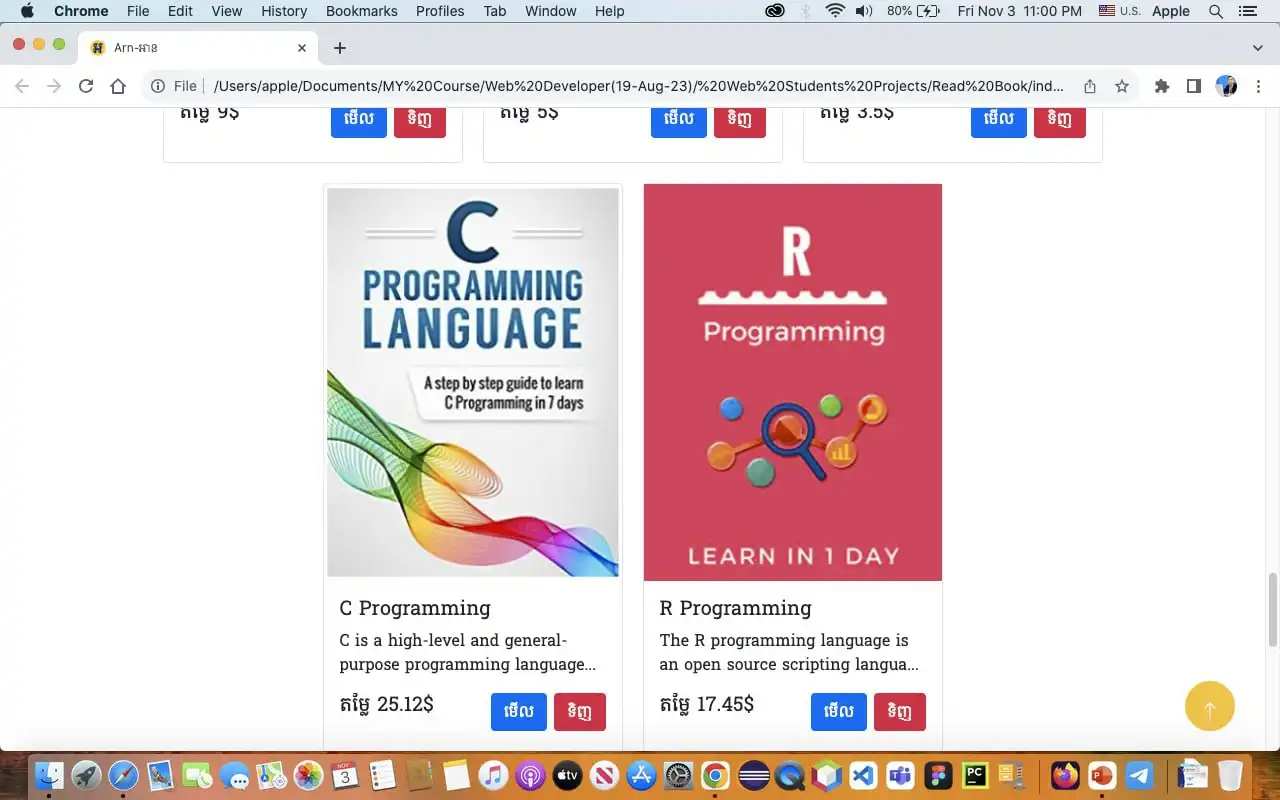Launch Firefox from the Dock
1280x800 pixels.
(x=1065, y=775)
